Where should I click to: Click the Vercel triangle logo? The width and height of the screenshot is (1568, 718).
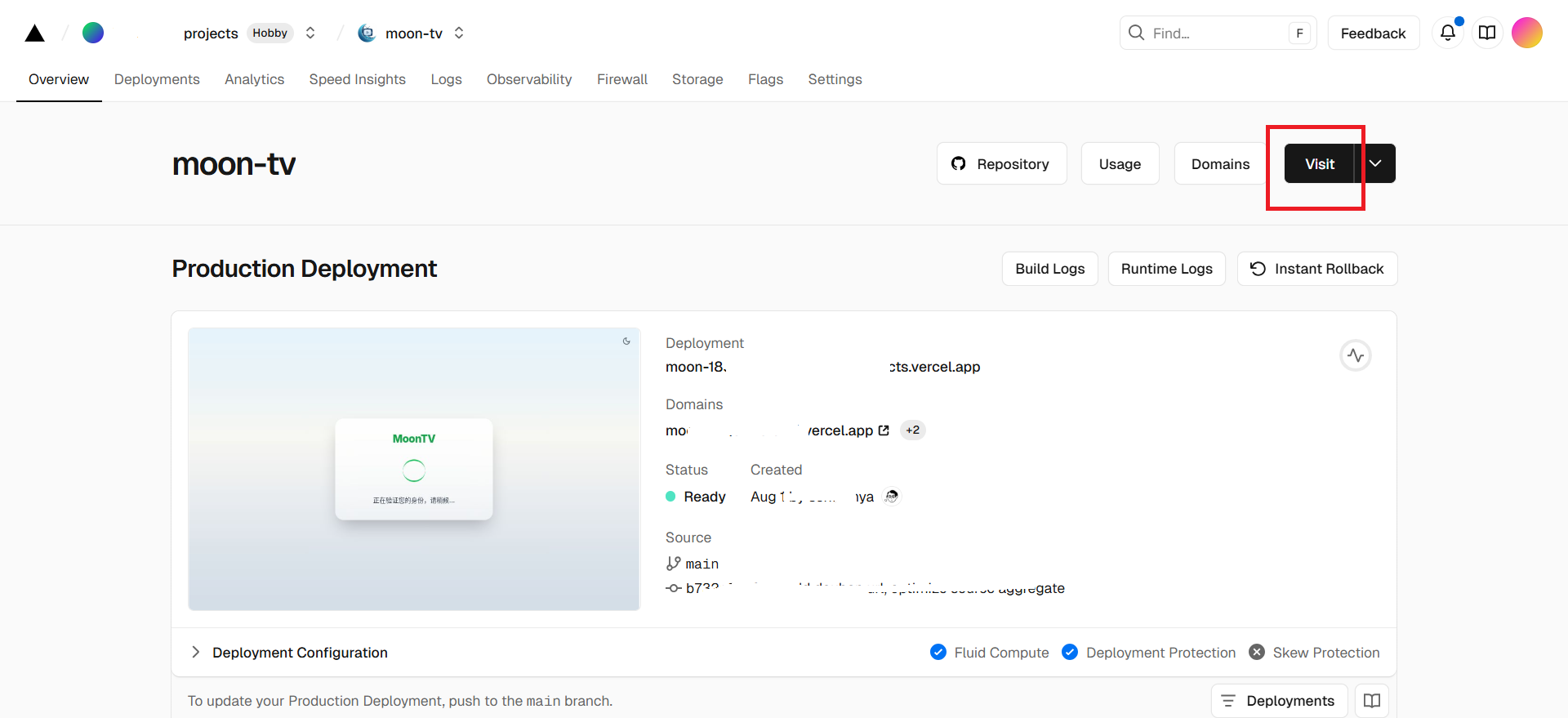34,33
